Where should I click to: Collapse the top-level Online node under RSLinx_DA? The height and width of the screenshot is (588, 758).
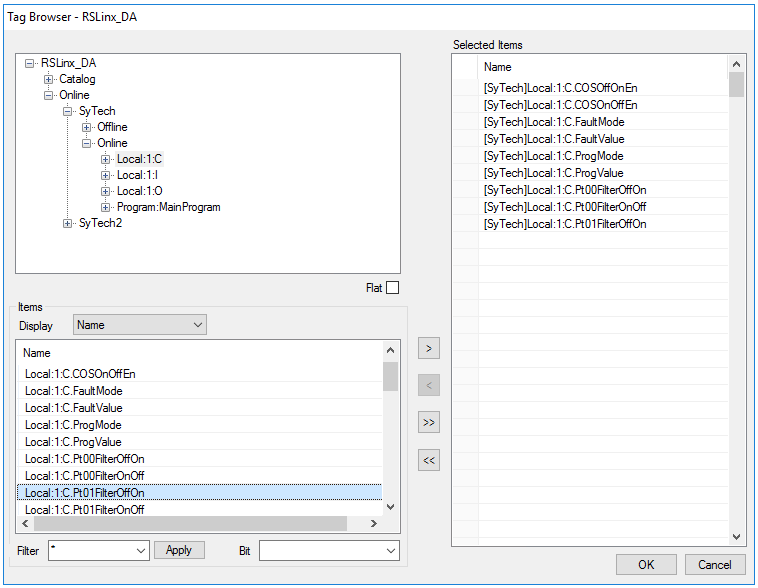click(48, 95)
